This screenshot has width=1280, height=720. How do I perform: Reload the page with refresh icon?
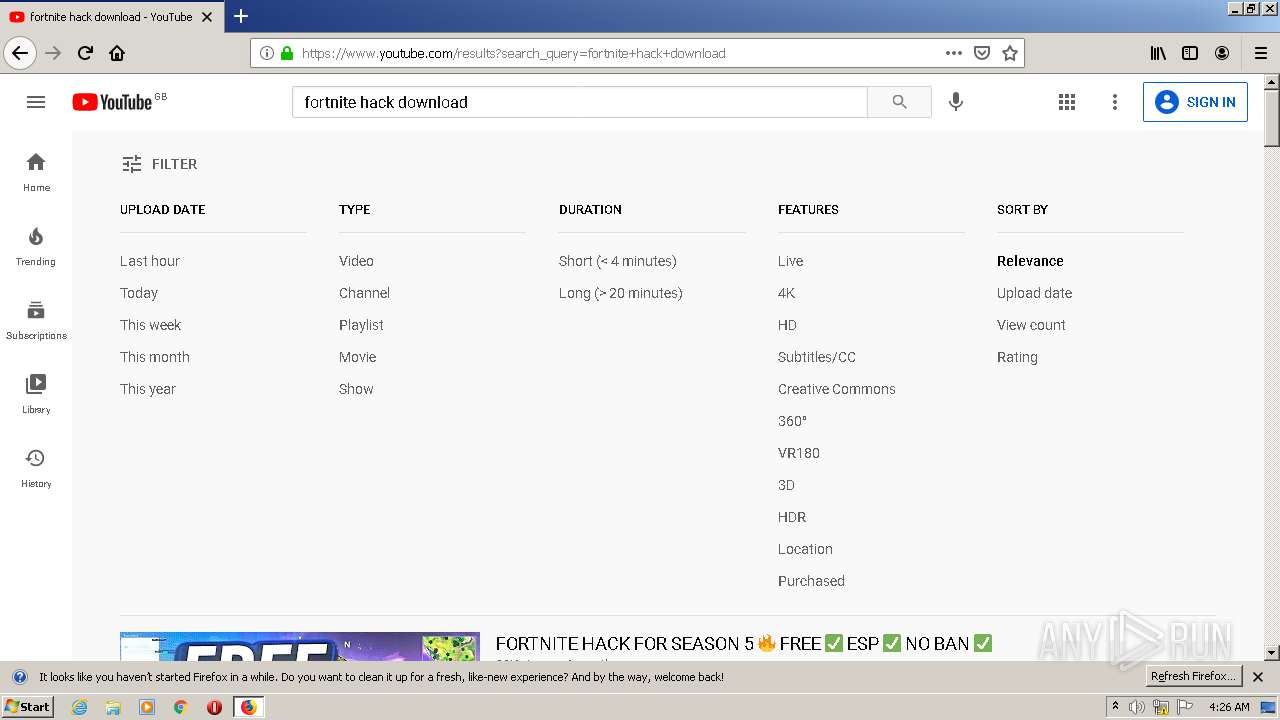point(85,53)
